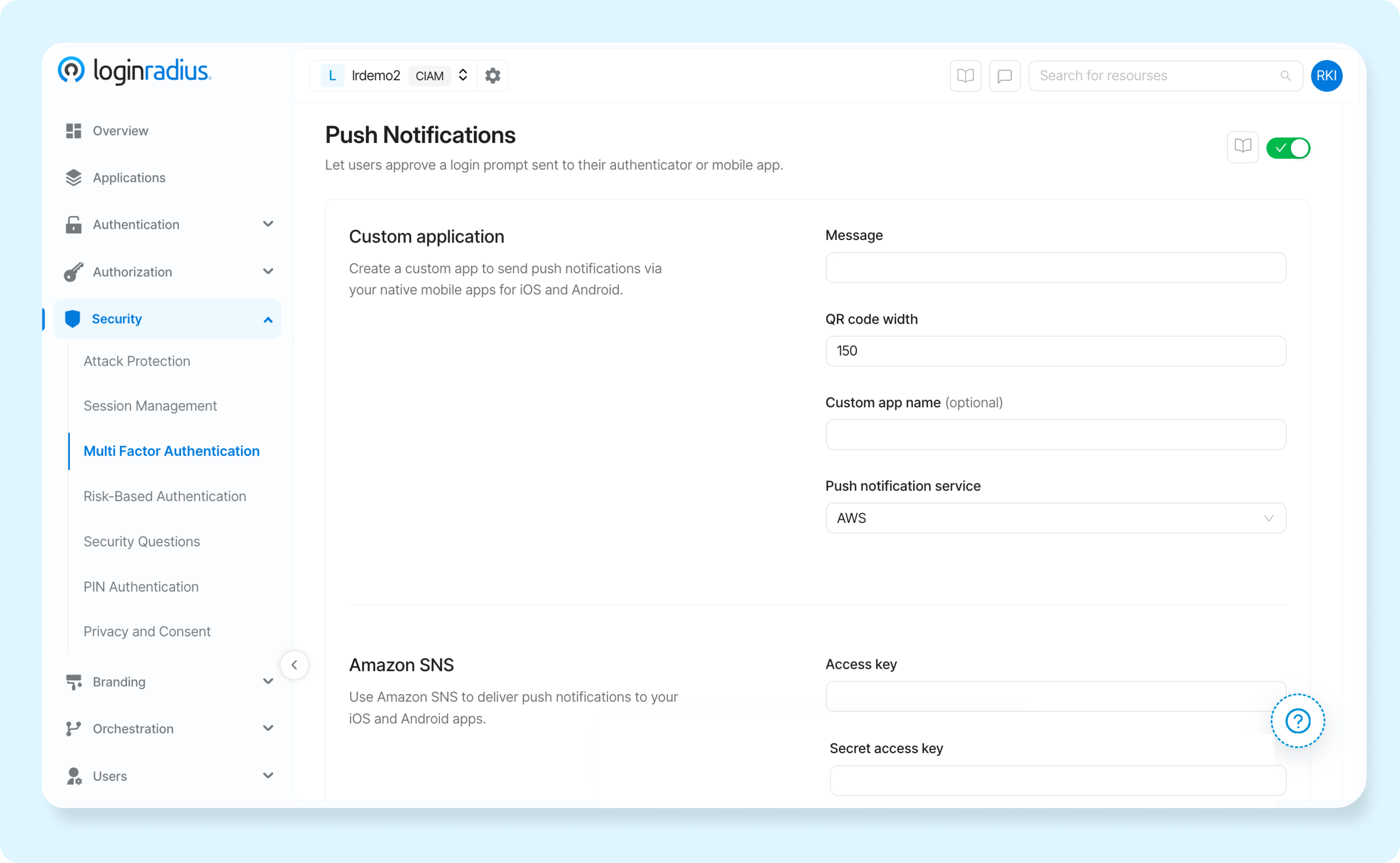Click the Authentication padlock icon
Viewport: 1400px width, 863px height.
point(74,224)
